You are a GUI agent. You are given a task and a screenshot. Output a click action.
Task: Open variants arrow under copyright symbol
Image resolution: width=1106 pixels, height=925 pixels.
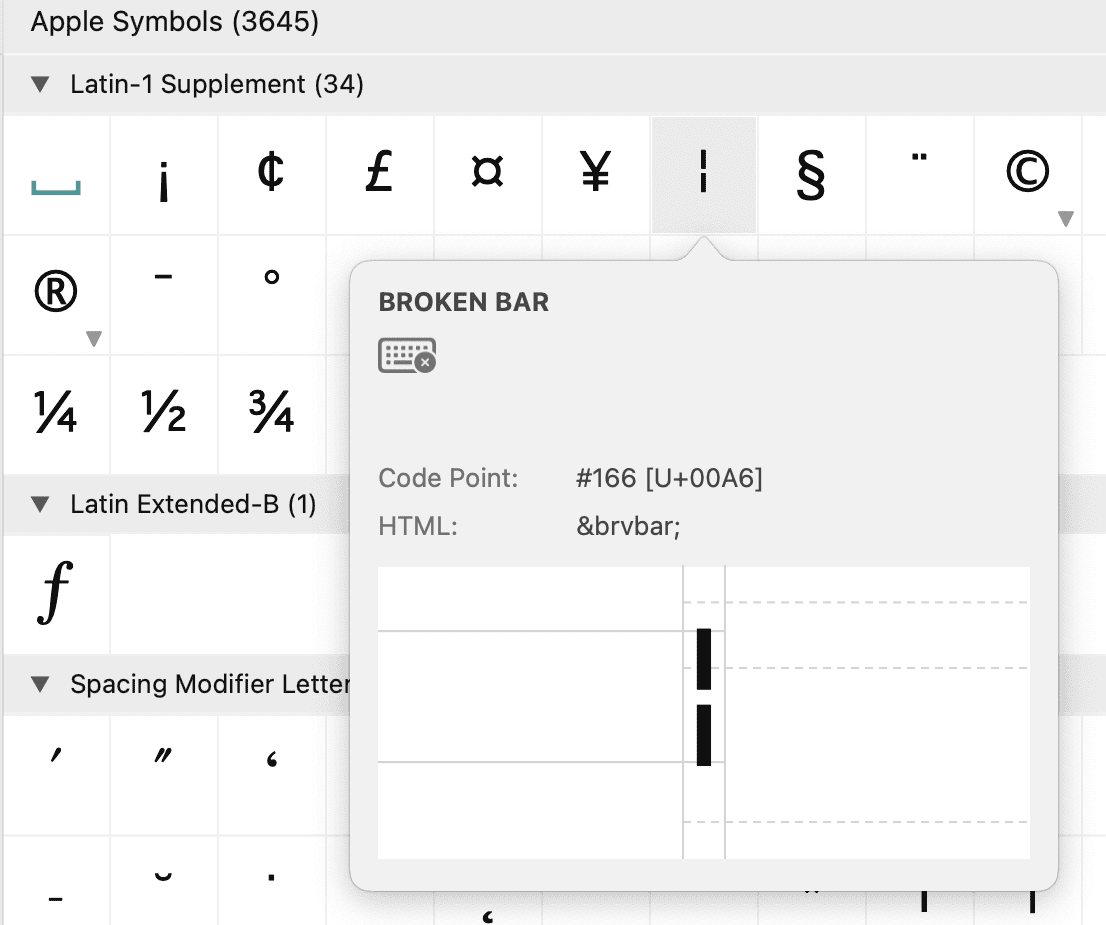tap(1066, 219)
